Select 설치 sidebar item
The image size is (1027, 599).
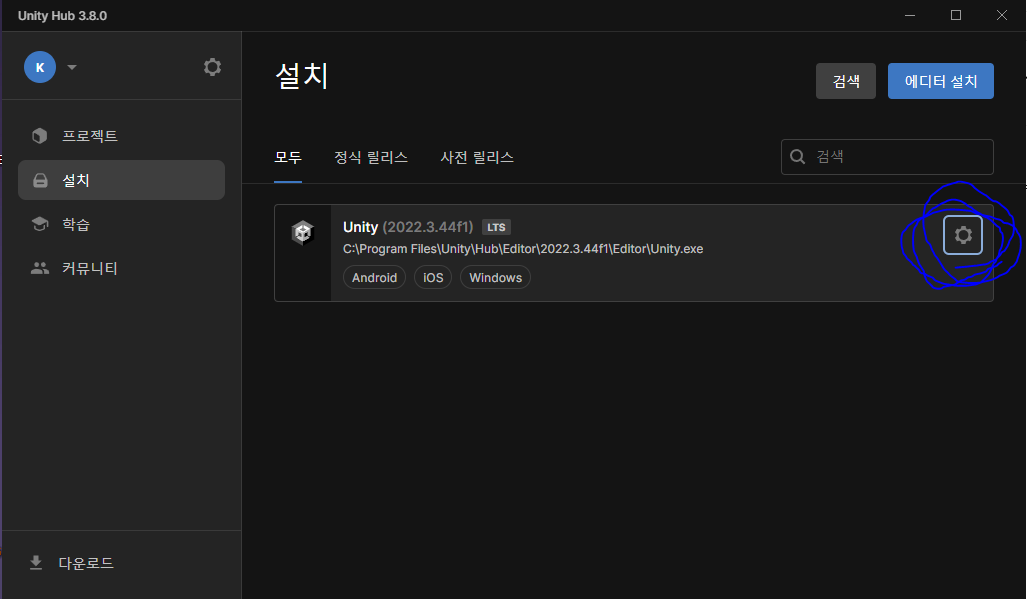[121, 180]
